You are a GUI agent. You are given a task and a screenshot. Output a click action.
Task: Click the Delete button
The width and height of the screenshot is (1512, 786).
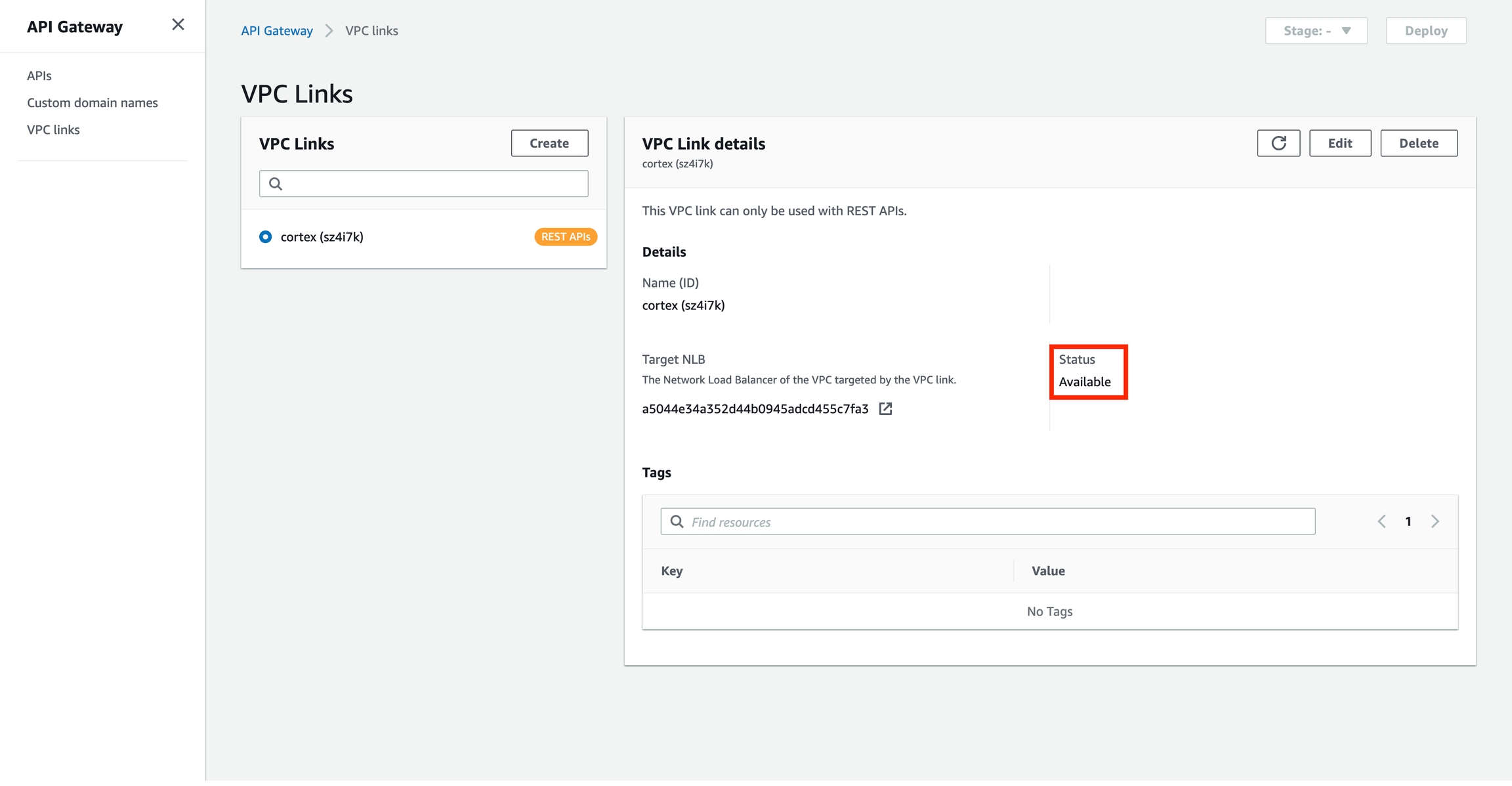(x=1418, y=143)
